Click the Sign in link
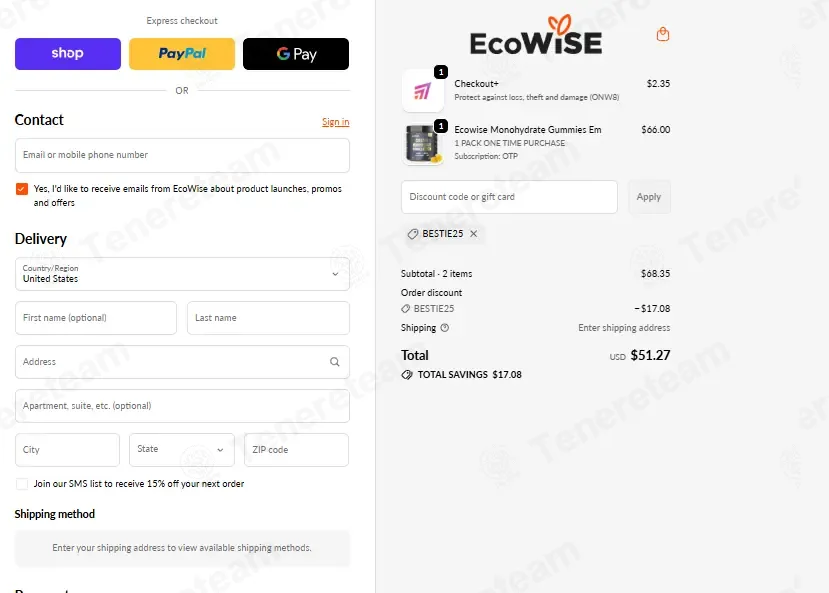This screenshot has height=593, width=829. (x=336, y=122)
